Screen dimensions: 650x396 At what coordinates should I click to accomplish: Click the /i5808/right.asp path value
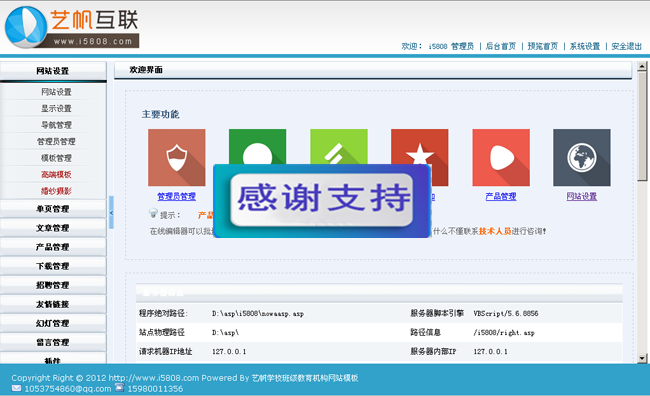504,333
